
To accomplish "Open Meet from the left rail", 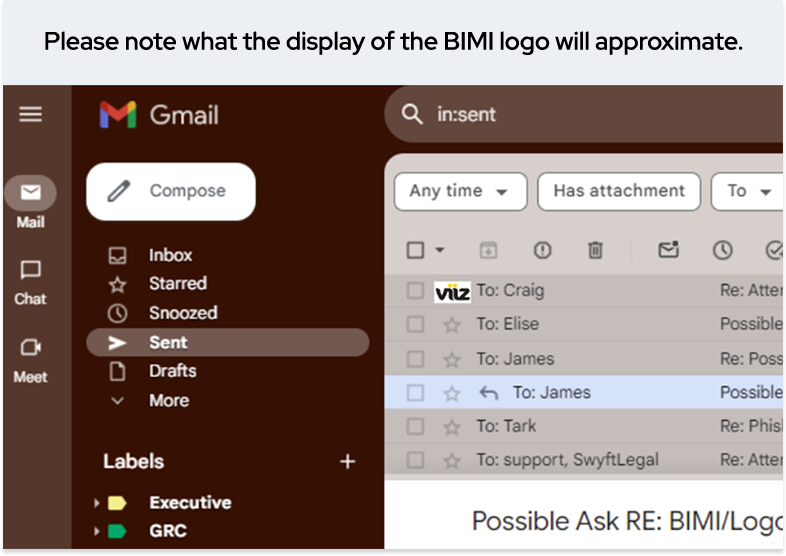I will [x=31, y=350].
